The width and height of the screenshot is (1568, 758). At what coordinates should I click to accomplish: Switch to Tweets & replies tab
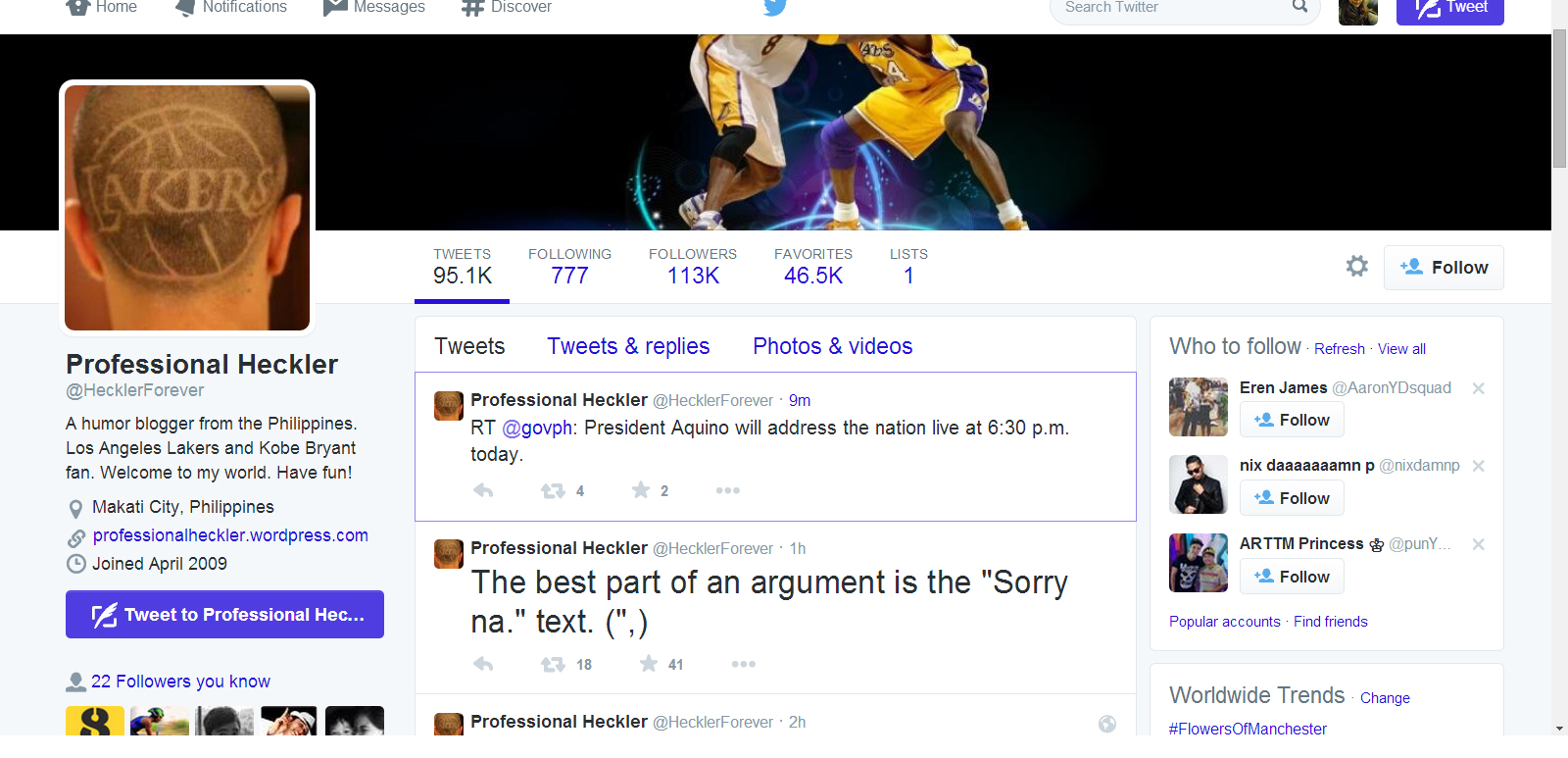tap(628, 346)
